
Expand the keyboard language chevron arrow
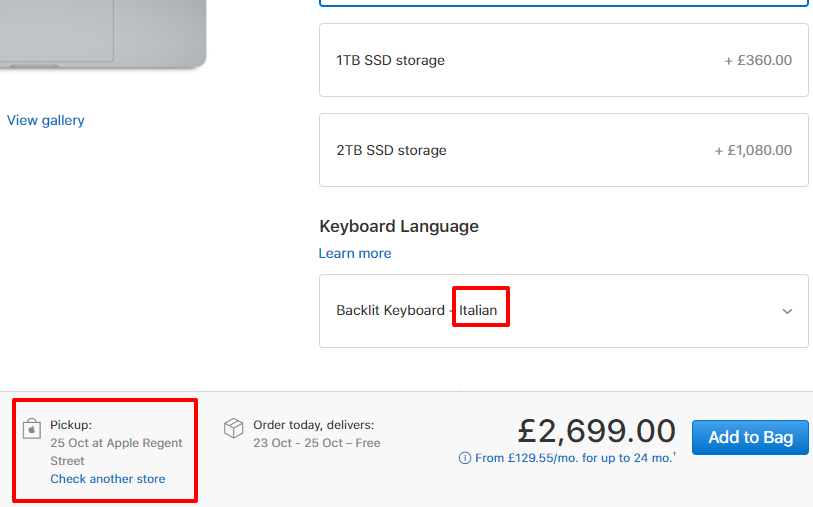(787, 311)
